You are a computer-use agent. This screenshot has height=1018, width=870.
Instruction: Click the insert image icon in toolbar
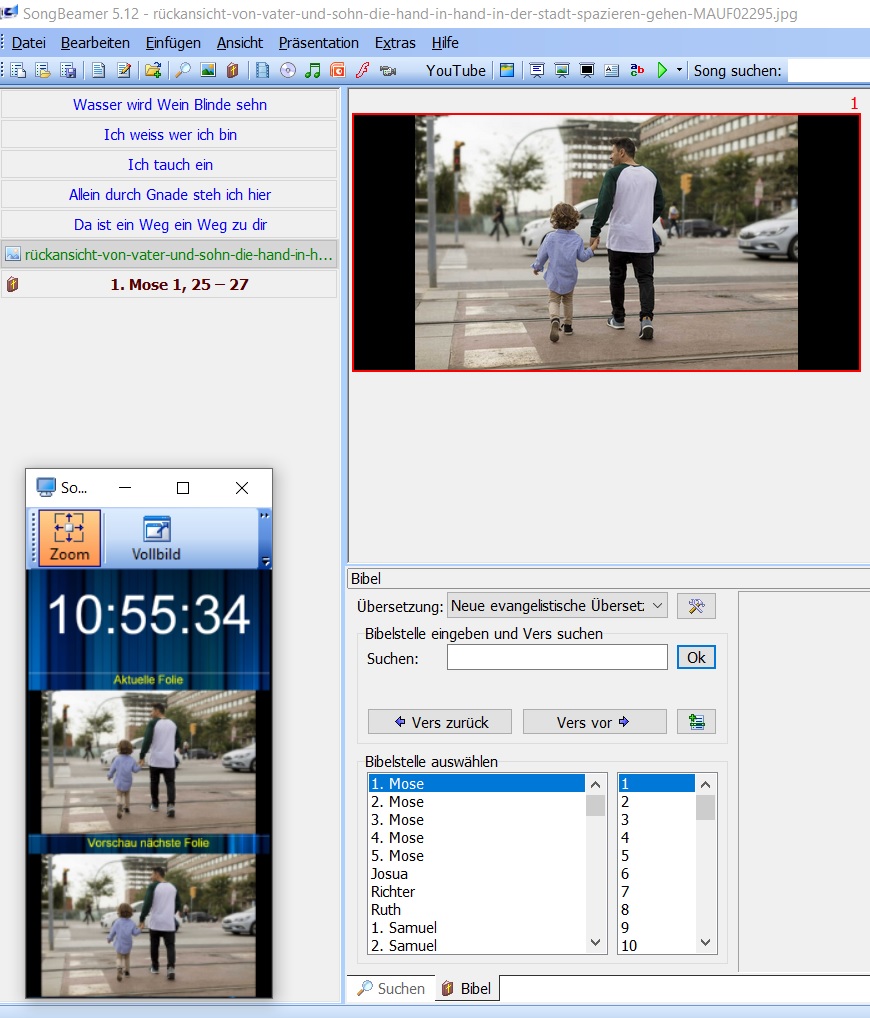pyautogui.click(x=208, y=70)
